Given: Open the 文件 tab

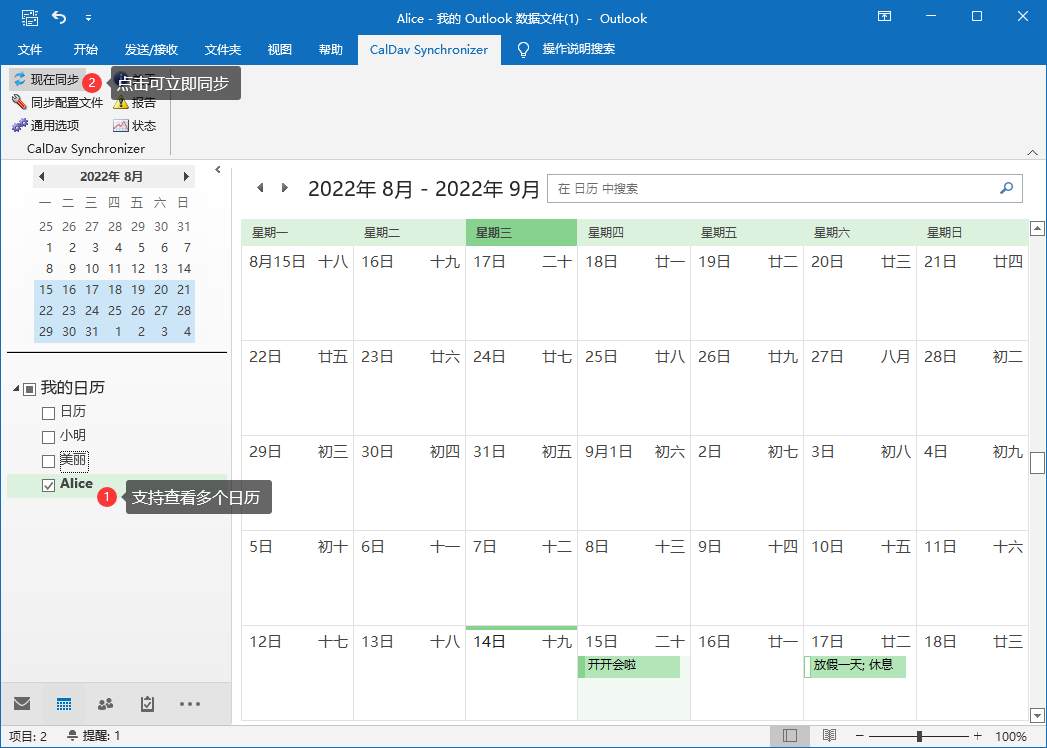Looking at the screenshot, I should 29,49.
